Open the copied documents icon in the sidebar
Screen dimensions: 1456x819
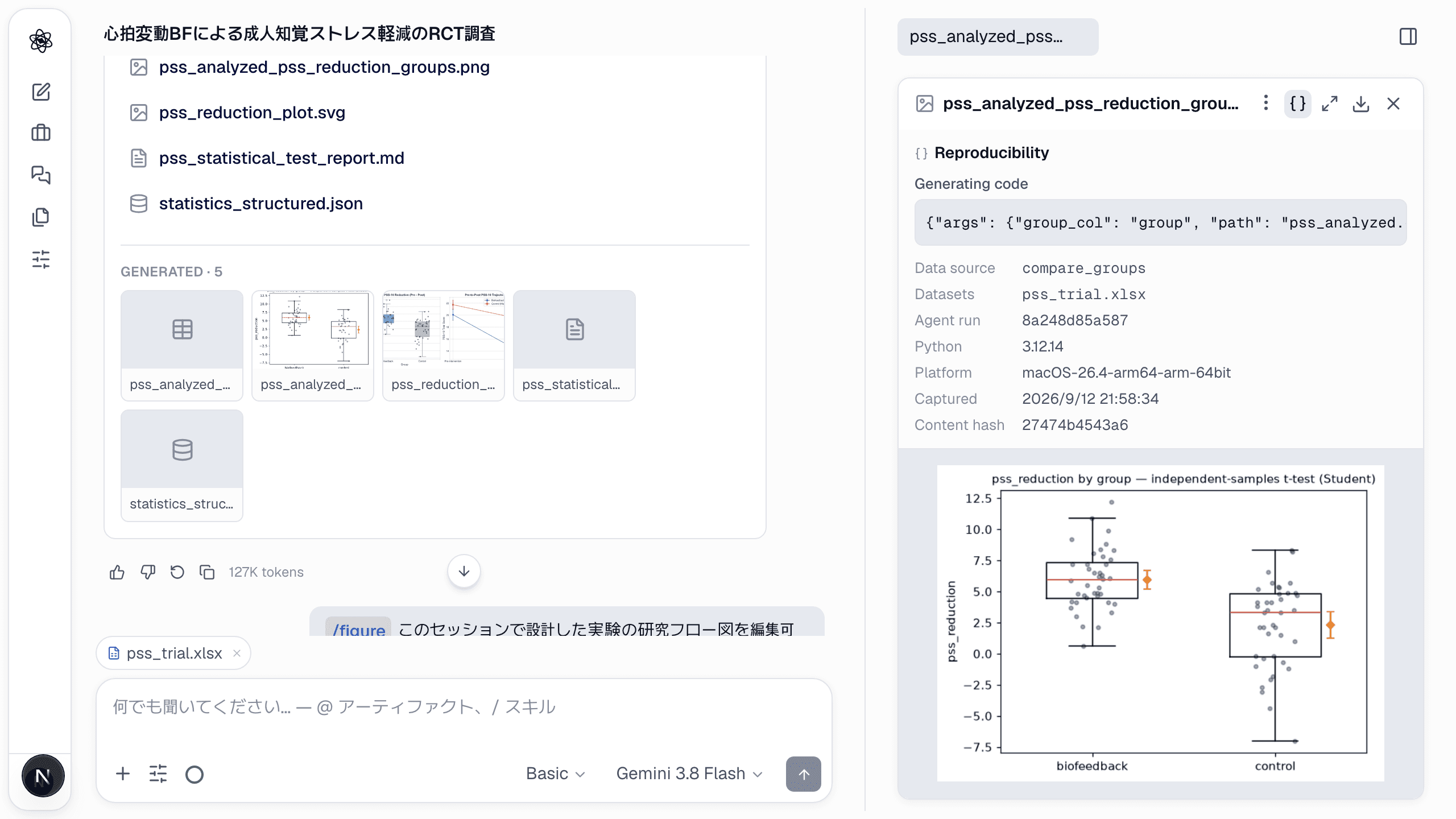(41, 217)
